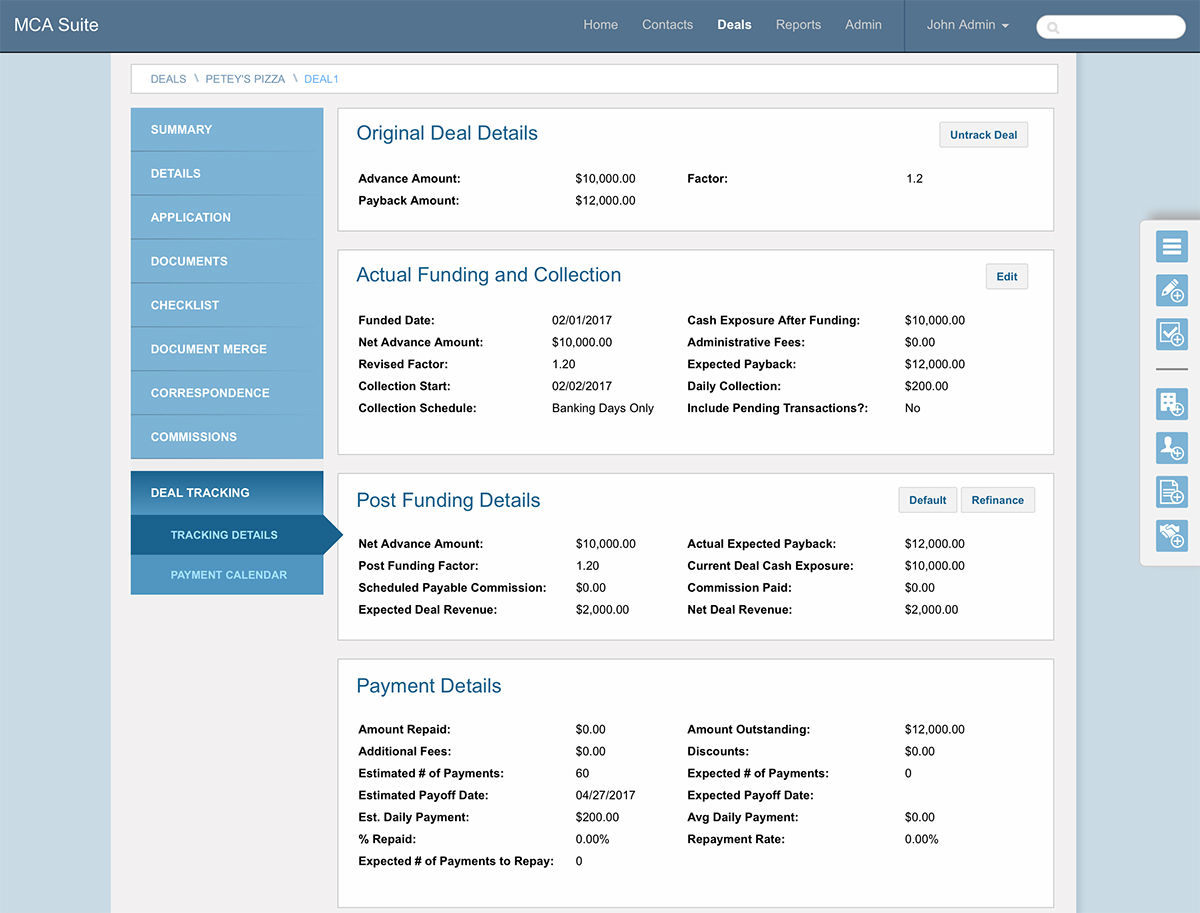The height and width of the screenshot is (913, 1200).
Task: Click Amount Outstanding value $12,000.00
Action: click(x=935, y=730)
